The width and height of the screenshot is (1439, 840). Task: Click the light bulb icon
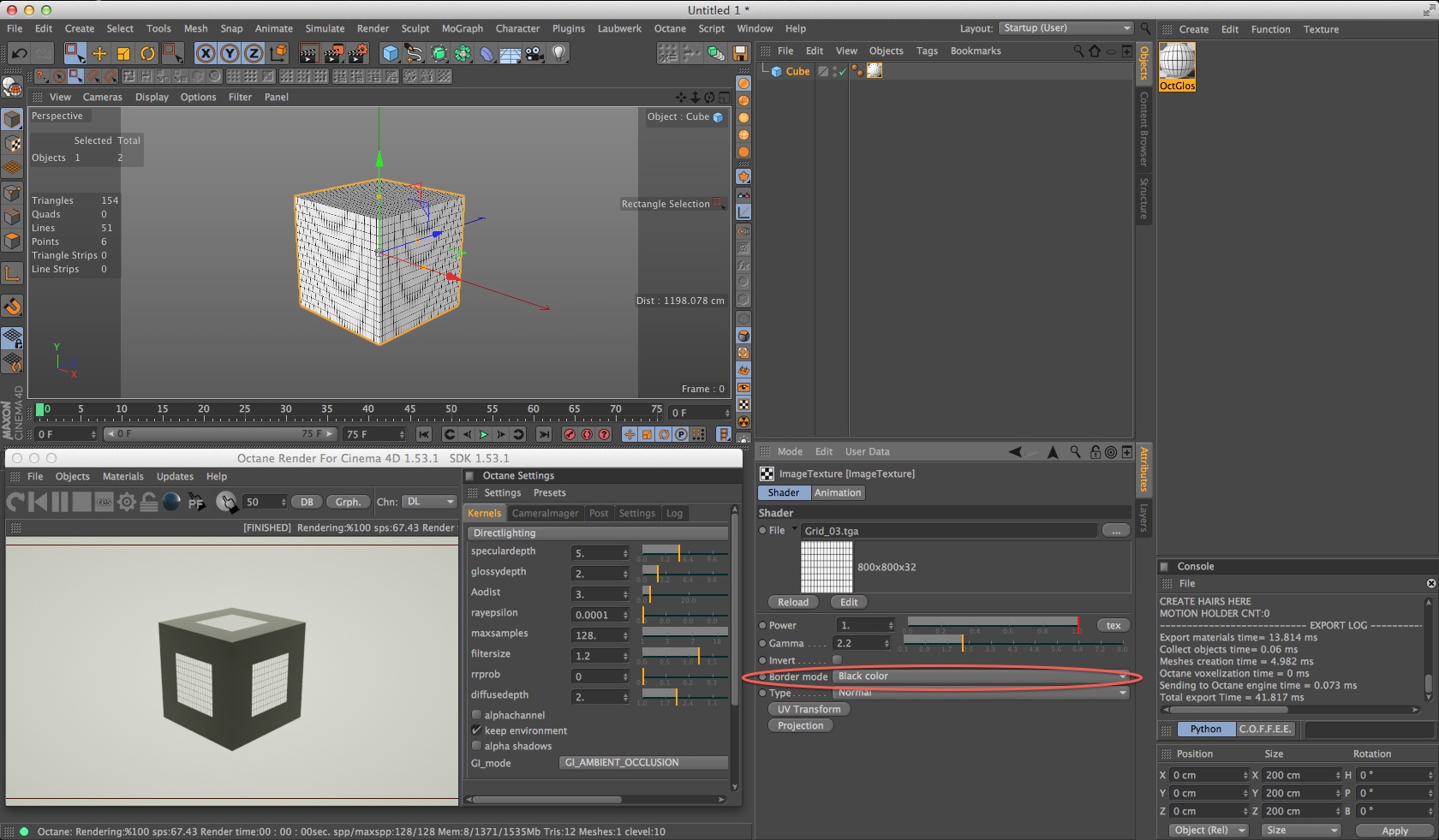(x=558, y=54)
